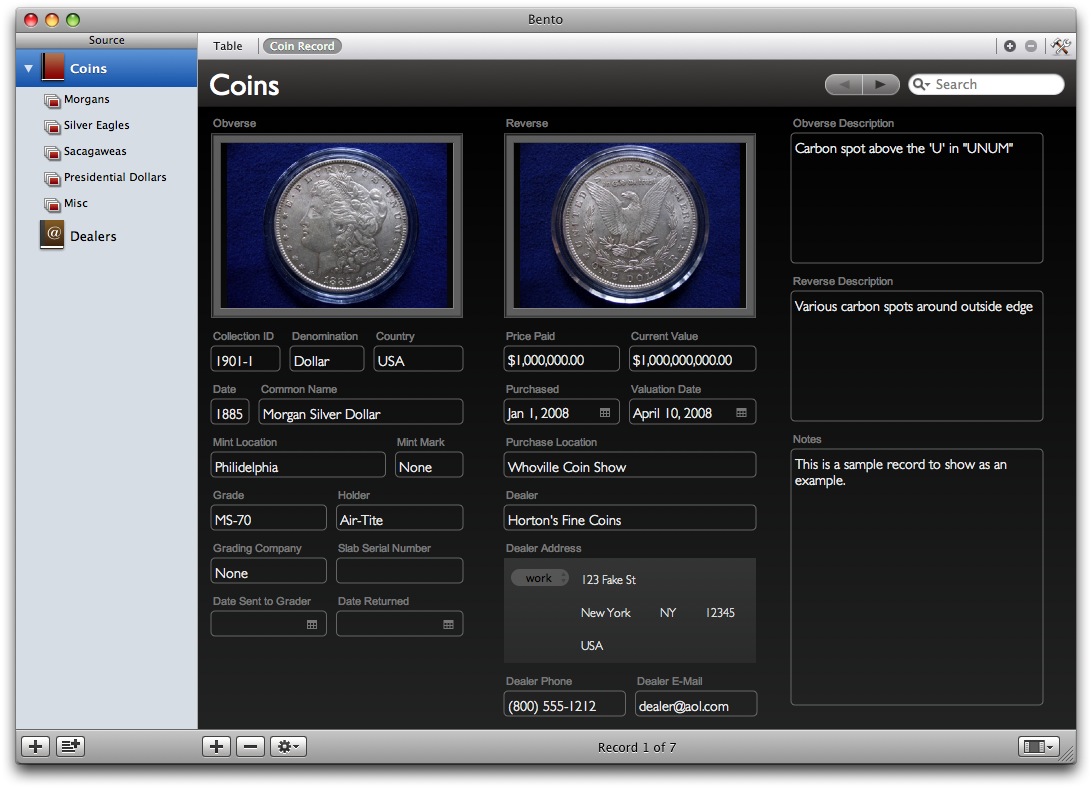This screenshot has width=1092, height=788.
Task: Add a new library with sidebar plus button
Action: (x=36, y=747)
